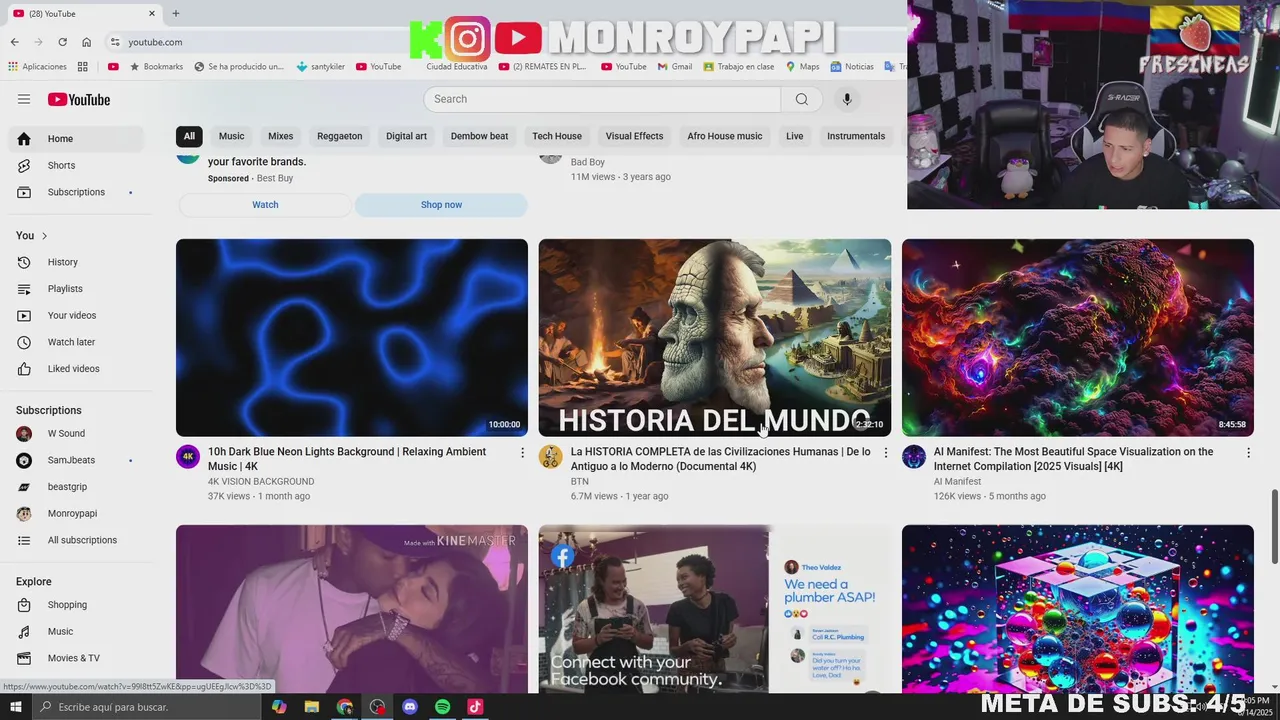The image size is (1280, 720).
Task: Activate voice search microphone
Action: click(x=847, y=99)
